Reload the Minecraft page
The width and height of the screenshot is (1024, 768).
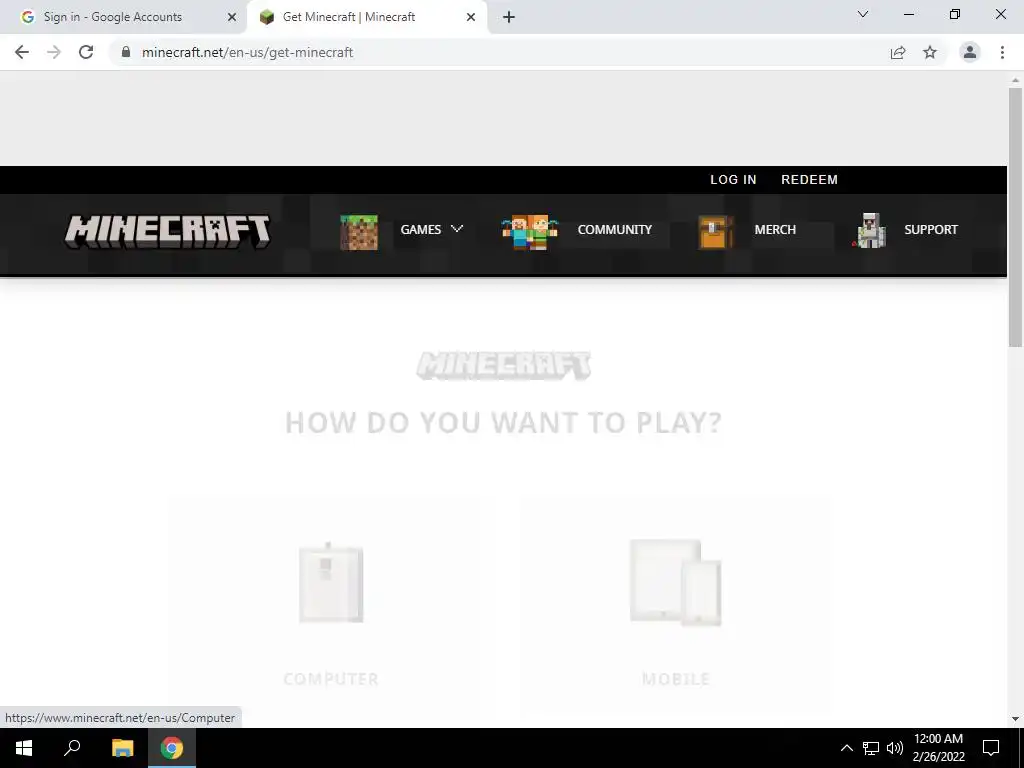click(86, 52)
